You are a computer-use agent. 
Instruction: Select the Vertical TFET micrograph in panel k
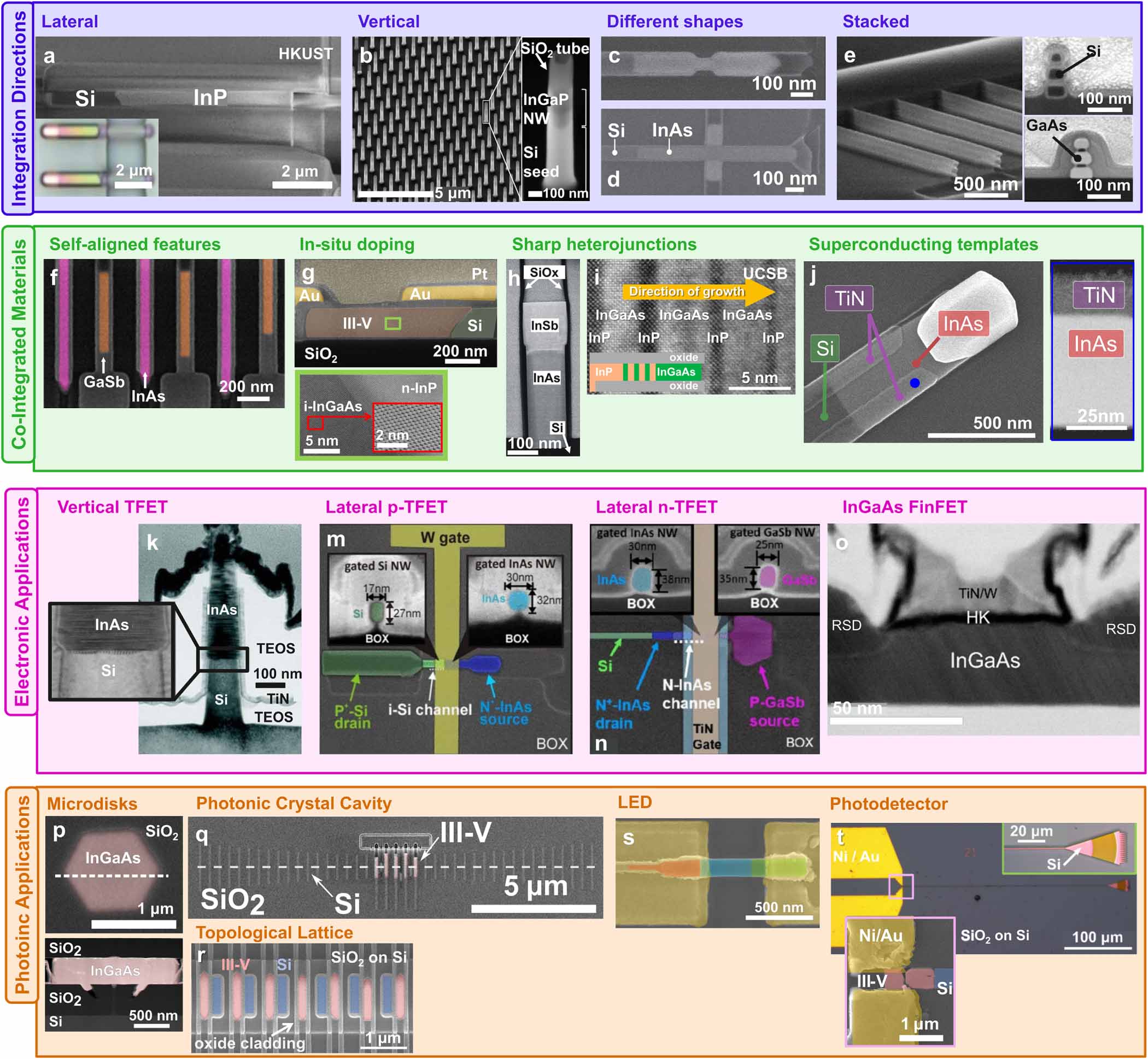tap(224, 631)
